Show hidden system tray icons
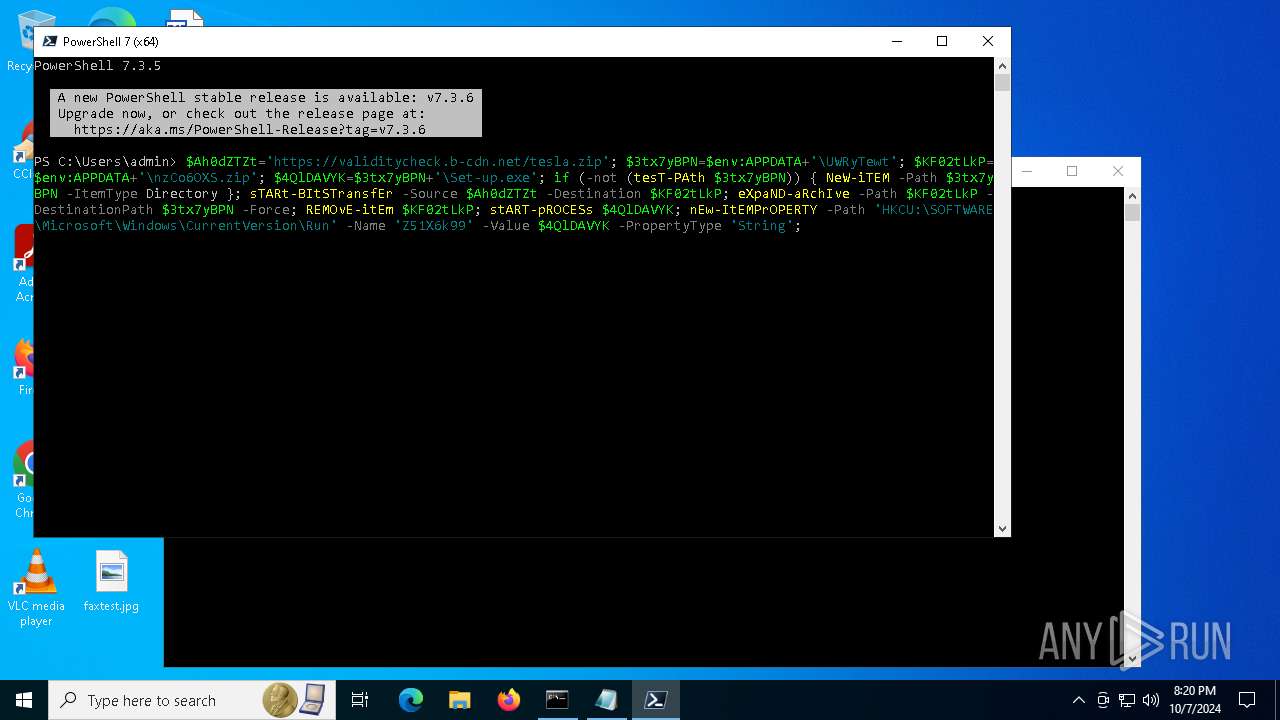 (1078, 700)
